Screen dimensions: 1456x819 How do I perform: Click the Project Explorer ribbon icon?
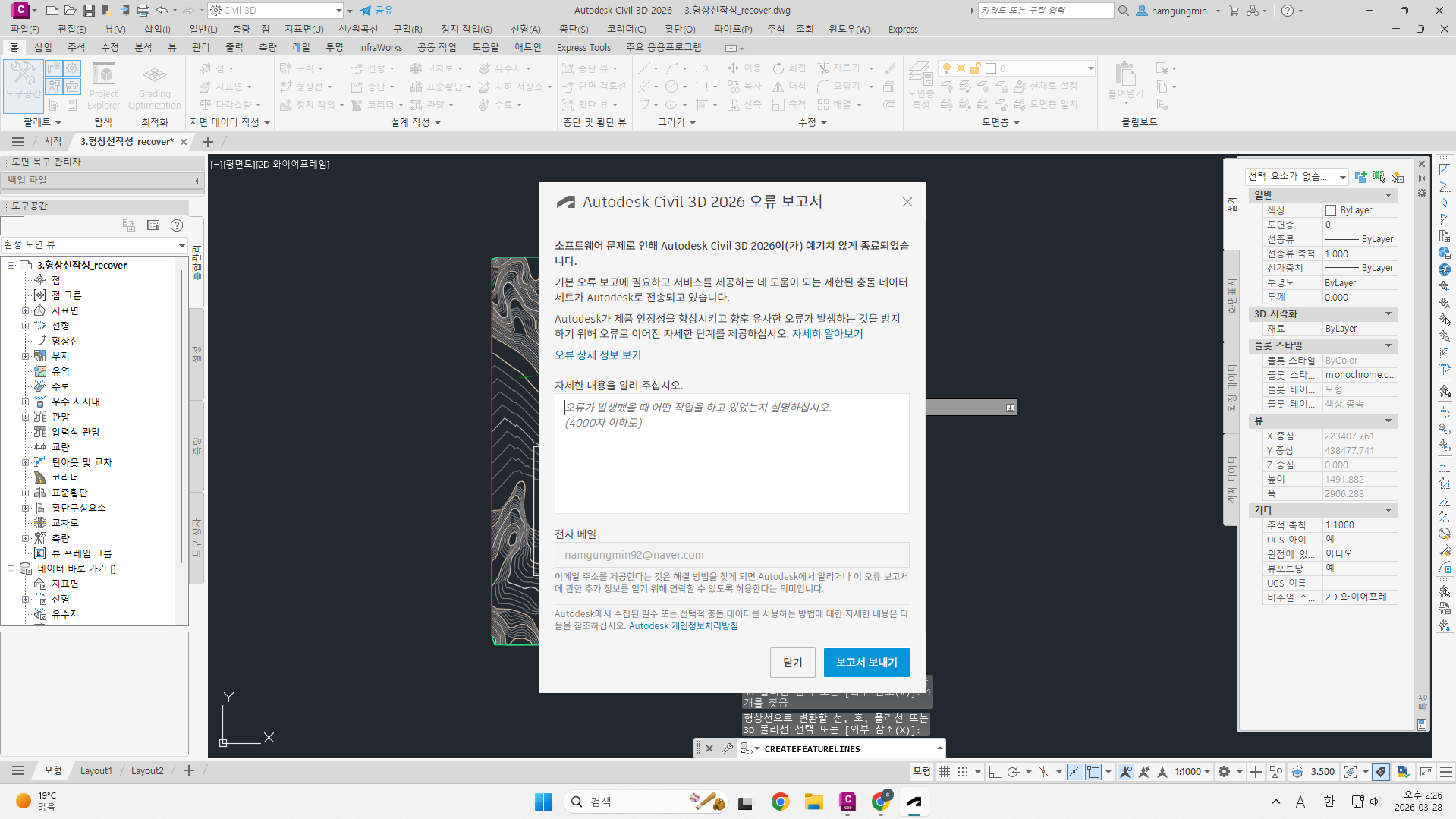coord(103,86)
